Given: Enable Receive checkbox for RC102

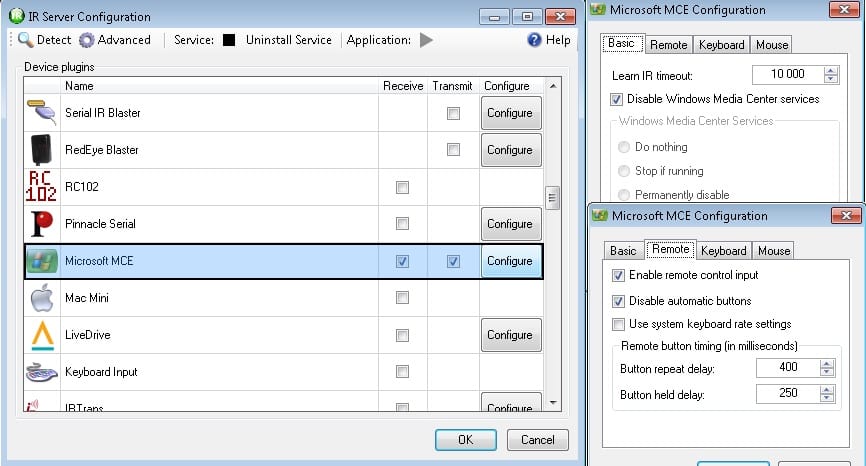Looking at the screenshot, I should (x=402, y=187).
